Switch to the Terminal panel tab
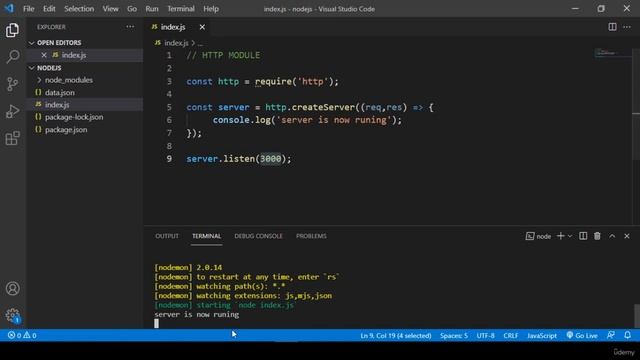The height and width of the screenshot is (360, 640). 207,236
